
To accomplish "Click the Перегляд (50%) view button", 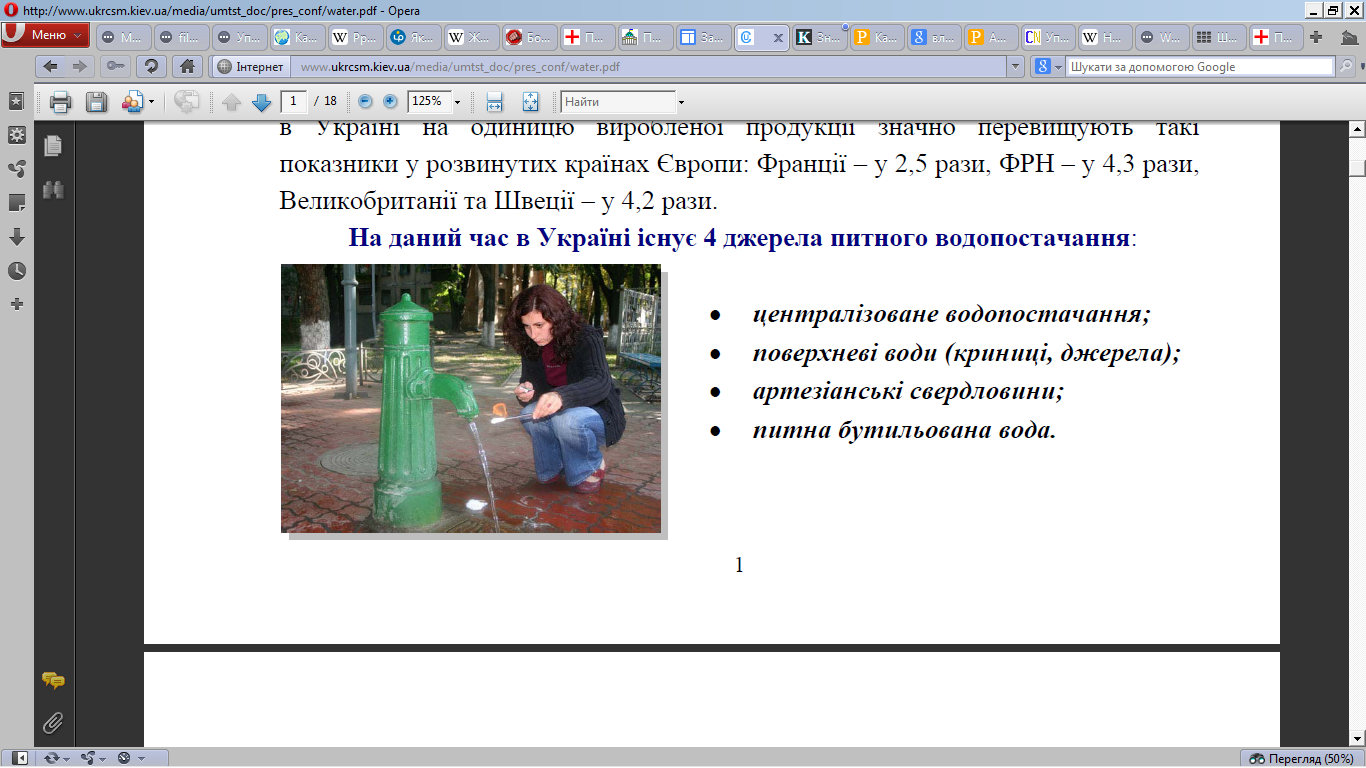I will tap(1300, 758).
